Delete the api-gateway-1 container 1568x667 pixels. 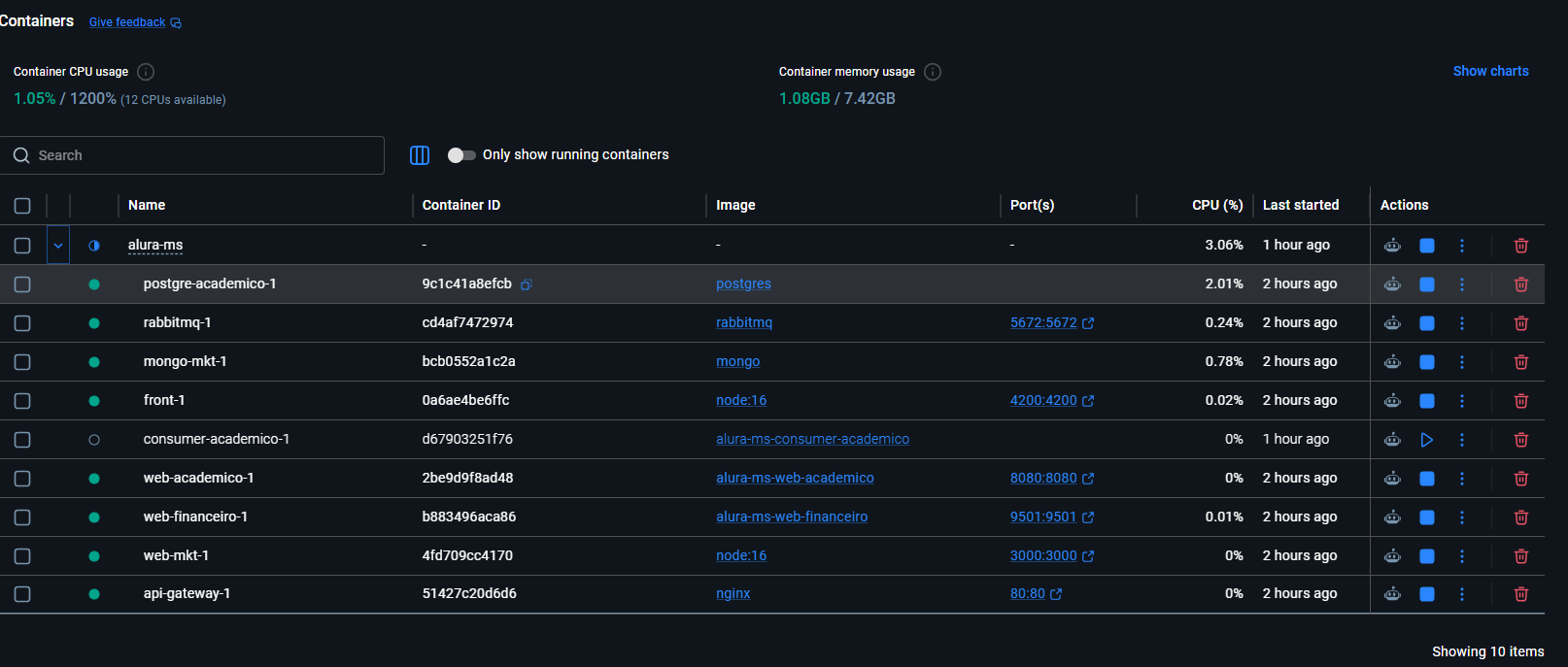pos(1520,594)
